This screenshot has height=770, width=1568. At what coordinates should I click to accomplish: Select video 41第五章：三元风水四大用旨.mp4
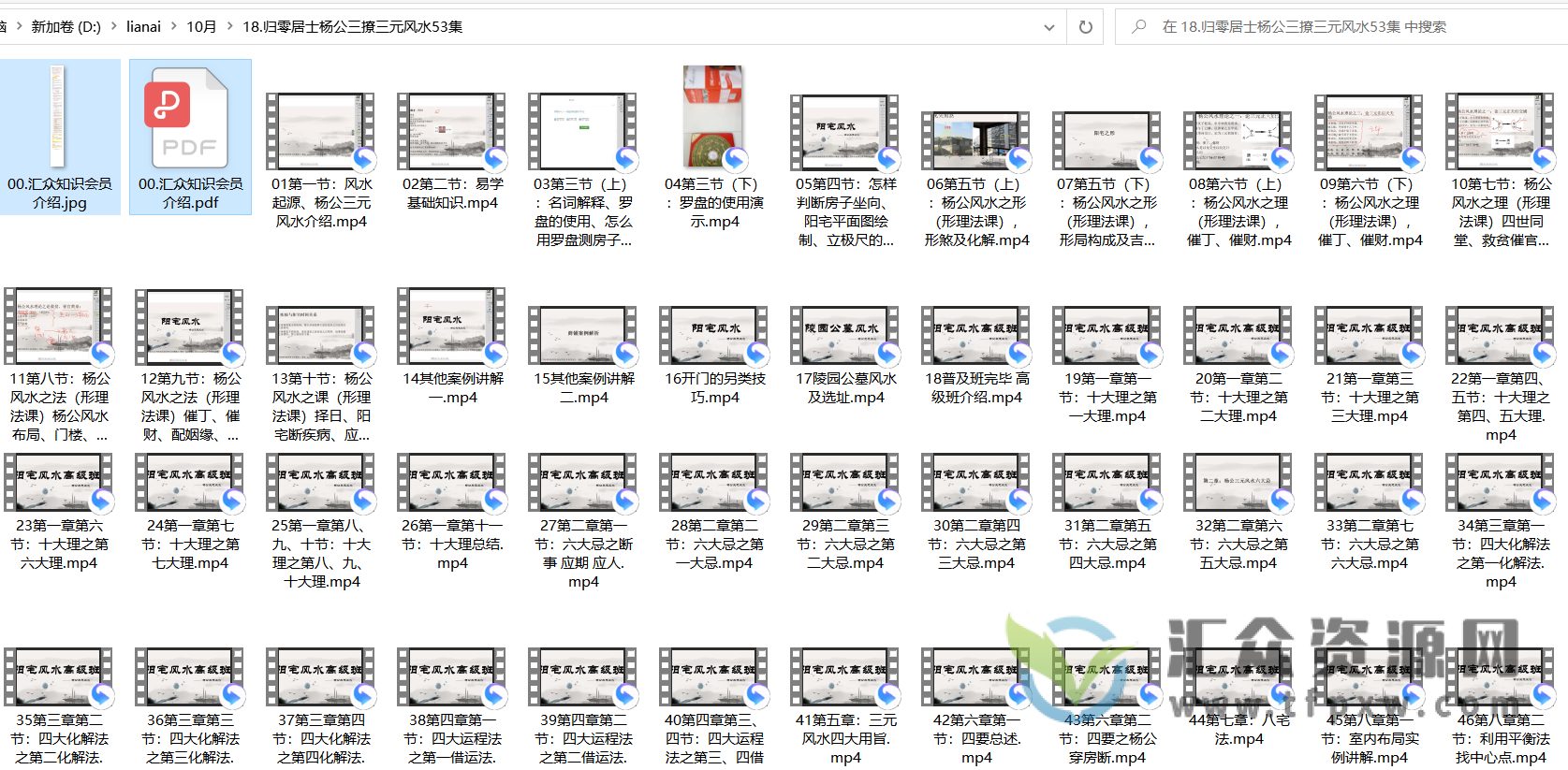pos(844,677)
